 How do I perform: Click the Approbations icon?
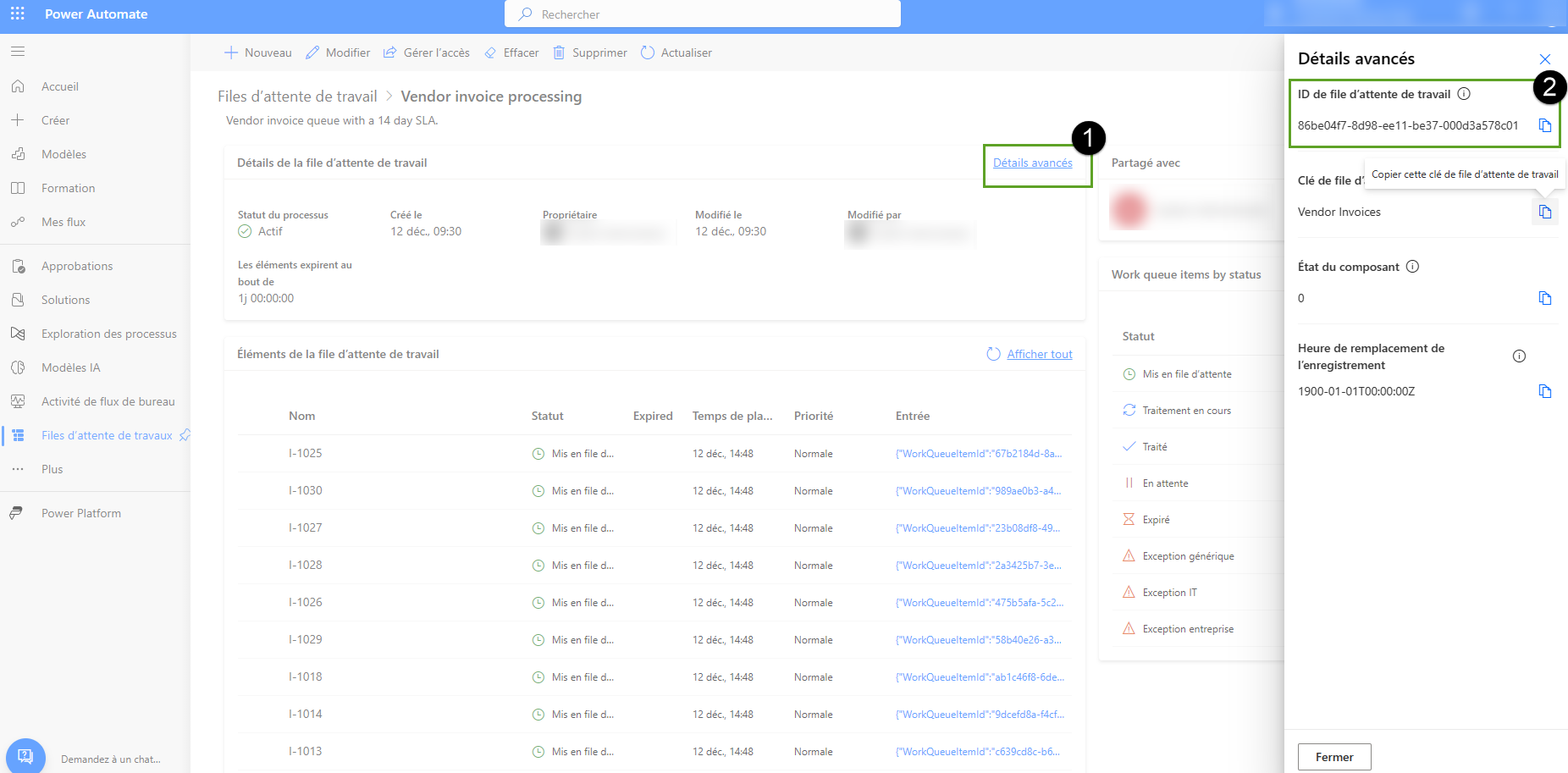pos(18,266)
